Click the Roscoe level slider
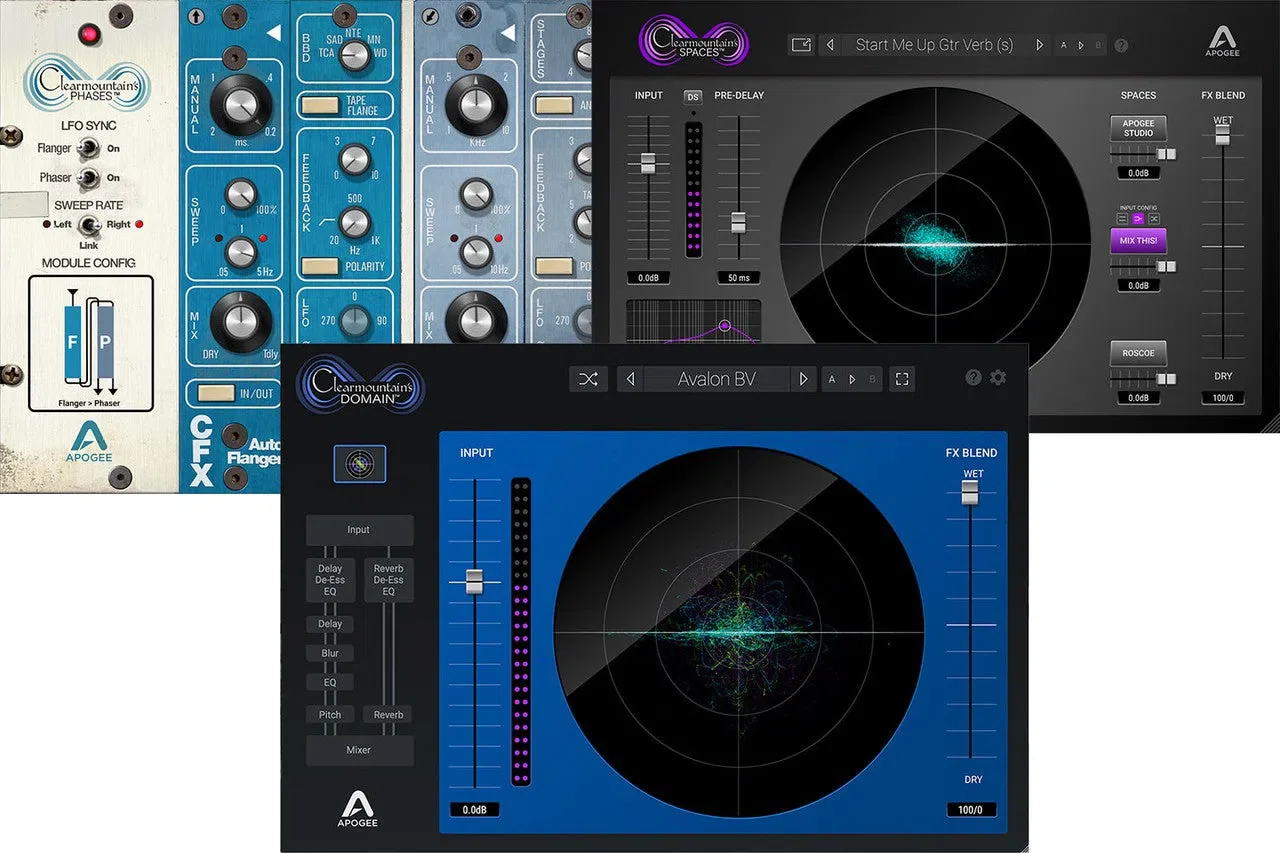The height and width of the screenshot is (853, 1280). 1166,379
